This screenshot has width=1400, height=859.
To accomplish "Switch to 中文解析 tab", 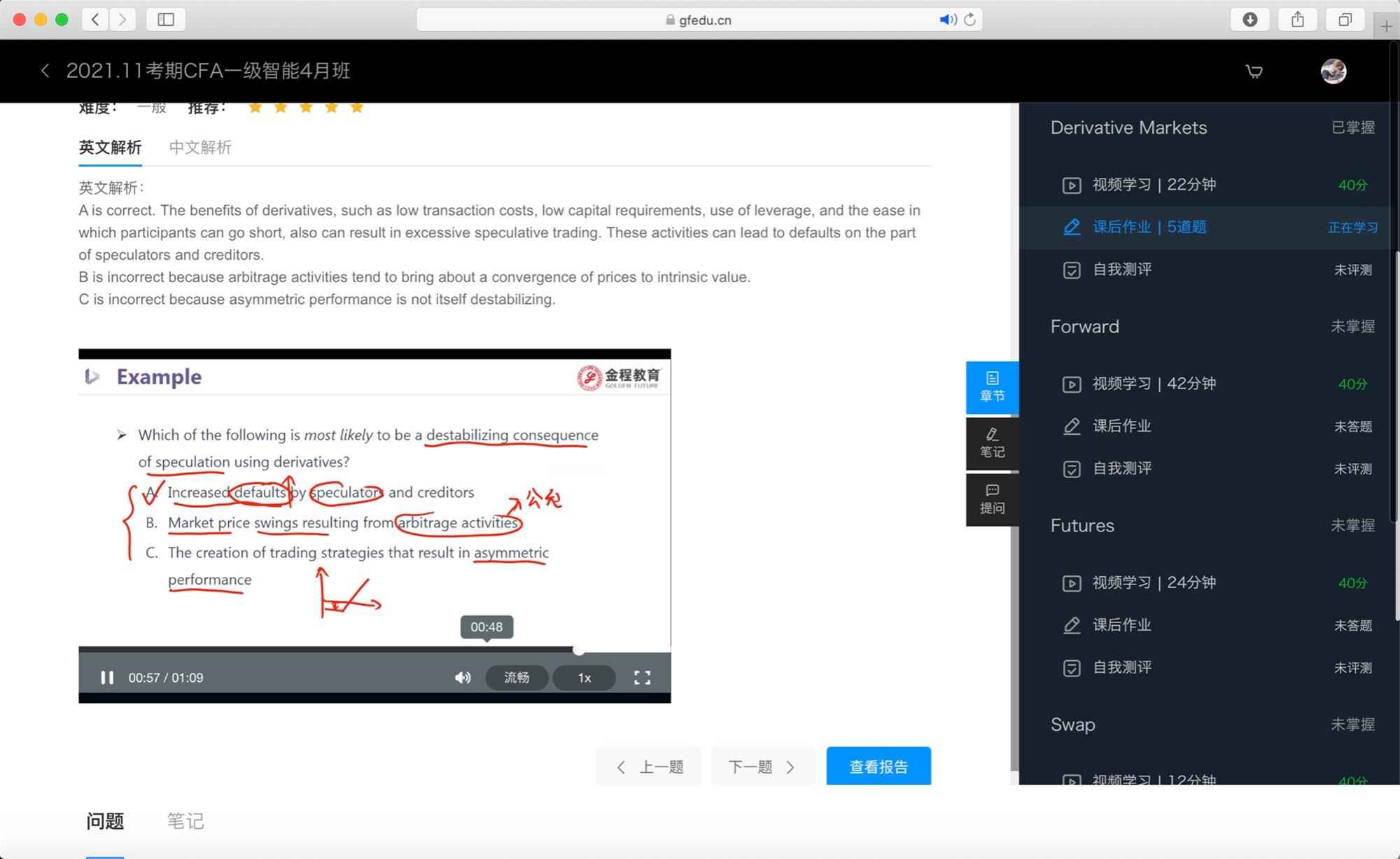I will click(x=200, y=148).
